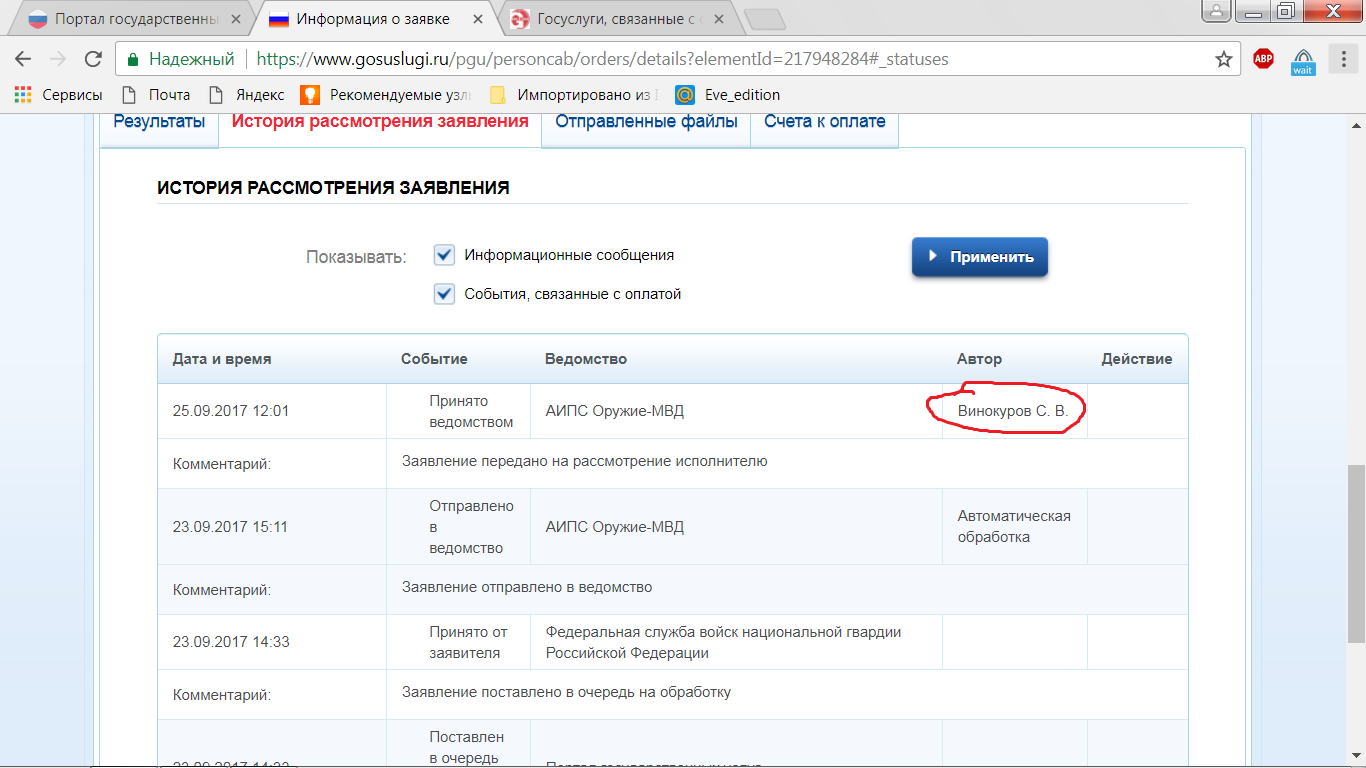Toggle События, связанные с оплатой checkbox
The width and height of the screenshot is (1366, 768).
[x=444, y=294]
